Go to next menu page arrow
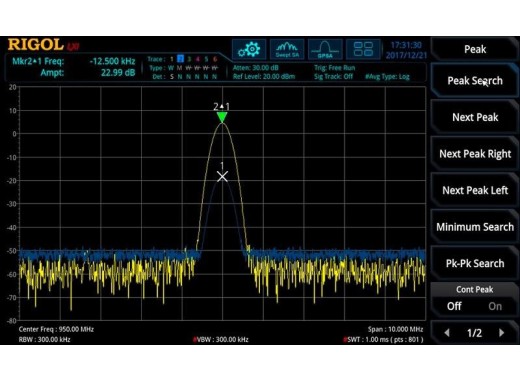 click(501, 333)
